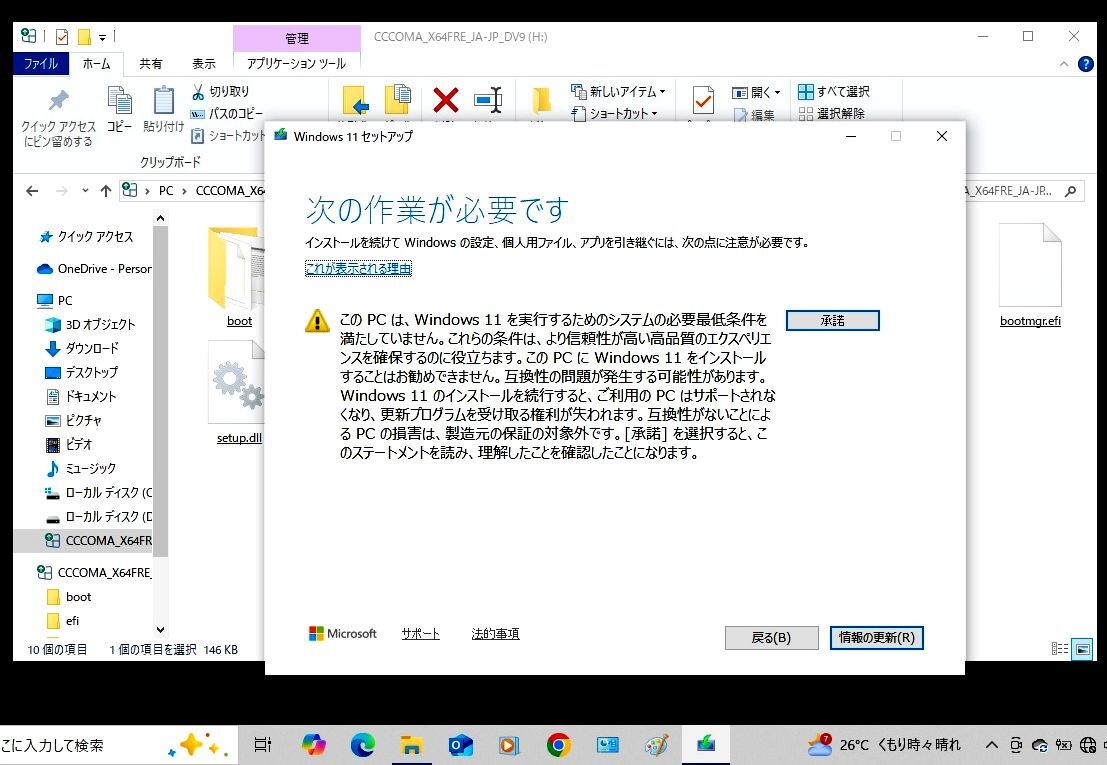Viewport: 1107px width, 765px height.
Task: Click navigation pane scroll down arrow
Action: pyautogui.click(x=160, y=630)
